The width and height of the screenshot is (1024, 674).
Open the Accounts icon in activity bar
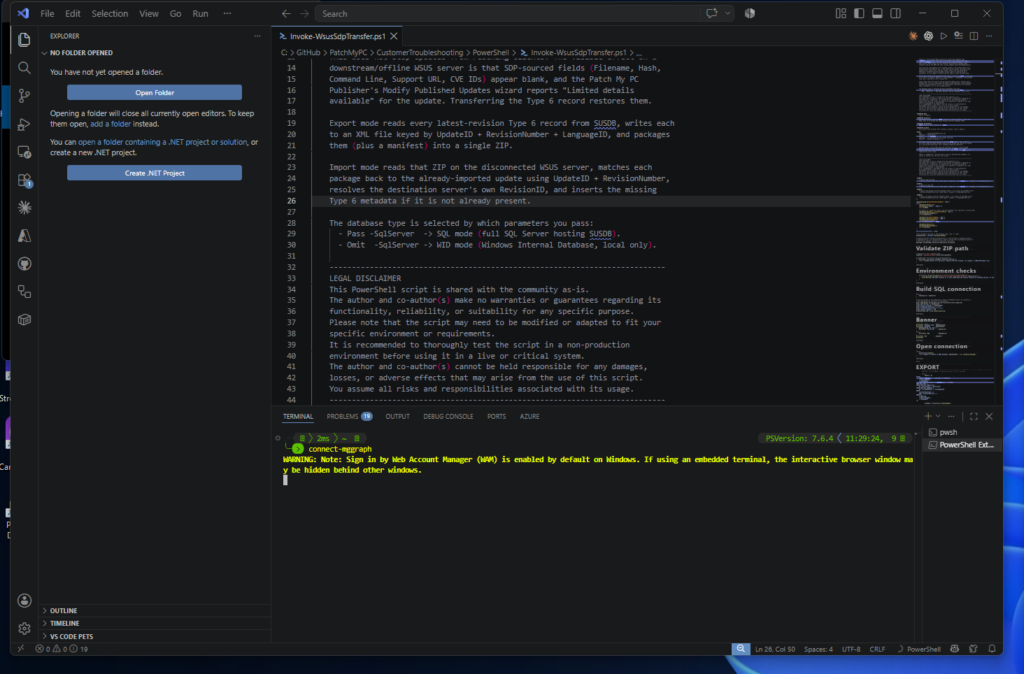click(x=24, y=600)
